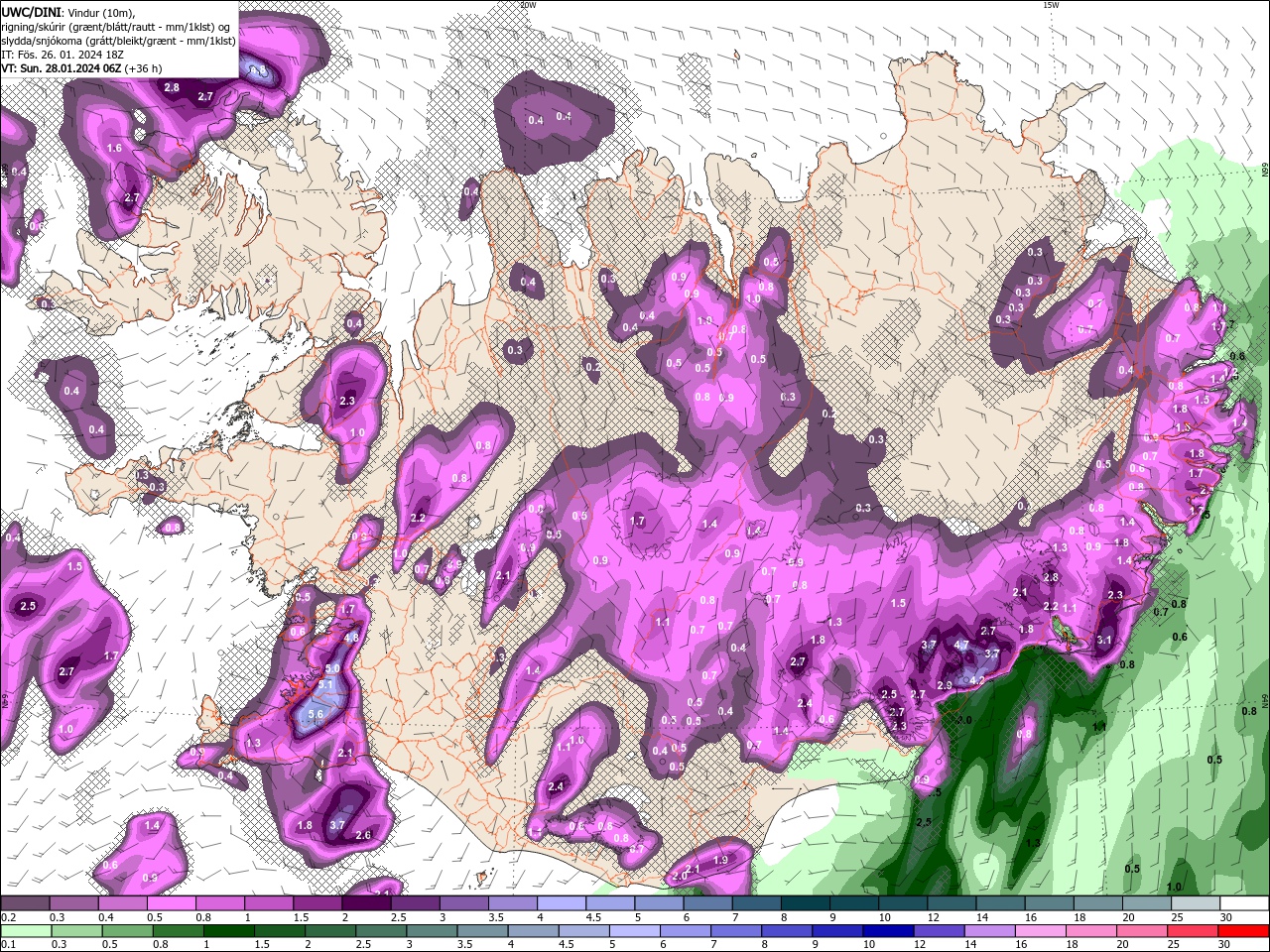Select the 'rigning/skúrir' text in the header box

(35, 27)
